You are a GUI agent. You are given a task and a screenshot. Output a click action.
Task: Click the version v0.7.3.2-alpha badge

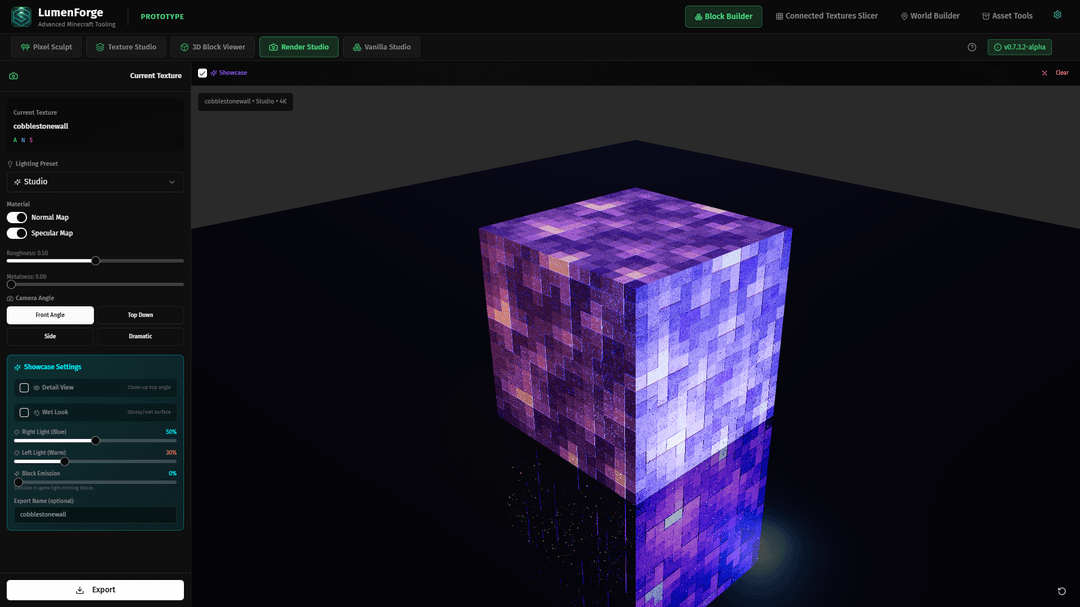[1019, 47]
